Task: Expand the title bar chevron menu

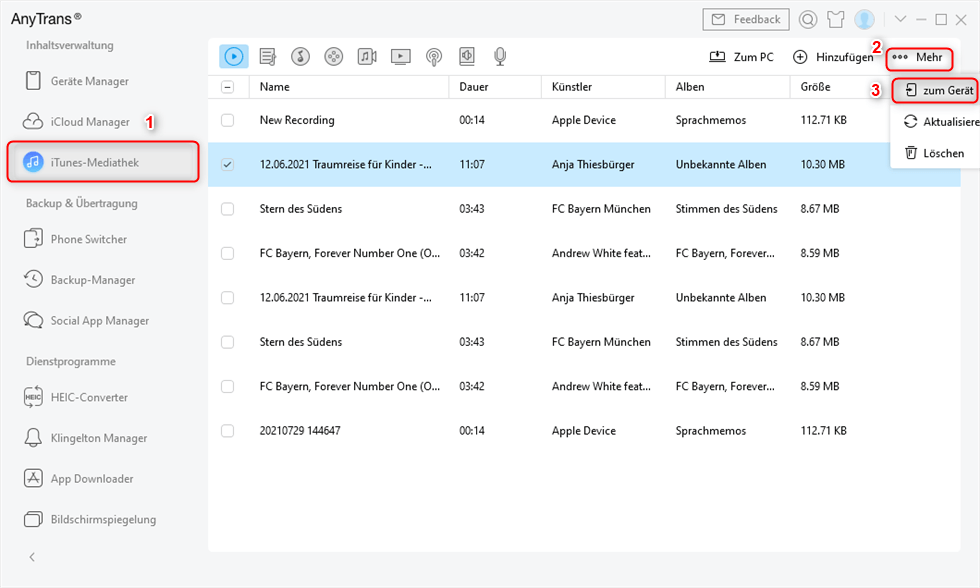Action: (x=900, y=20)
